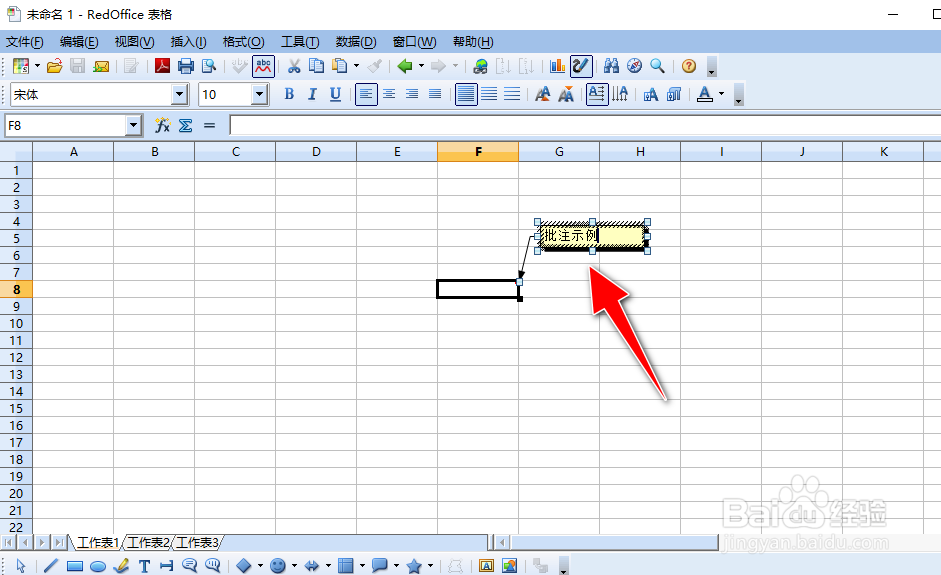The width and height of the screenshot is (941, 575).
Task: Click the Sum sigma button
Action: click(x=185, y=125)
